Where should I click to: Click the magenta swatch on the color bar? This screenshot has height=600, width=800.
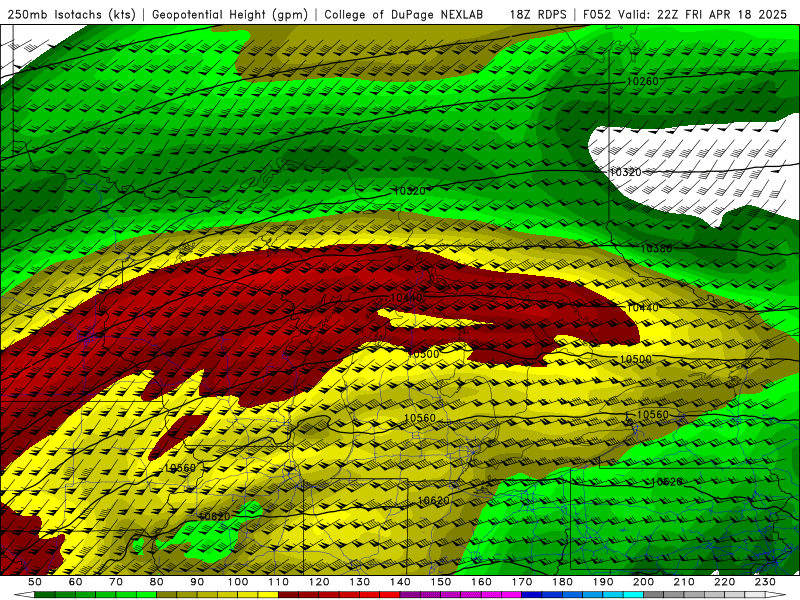click(512, 595)
